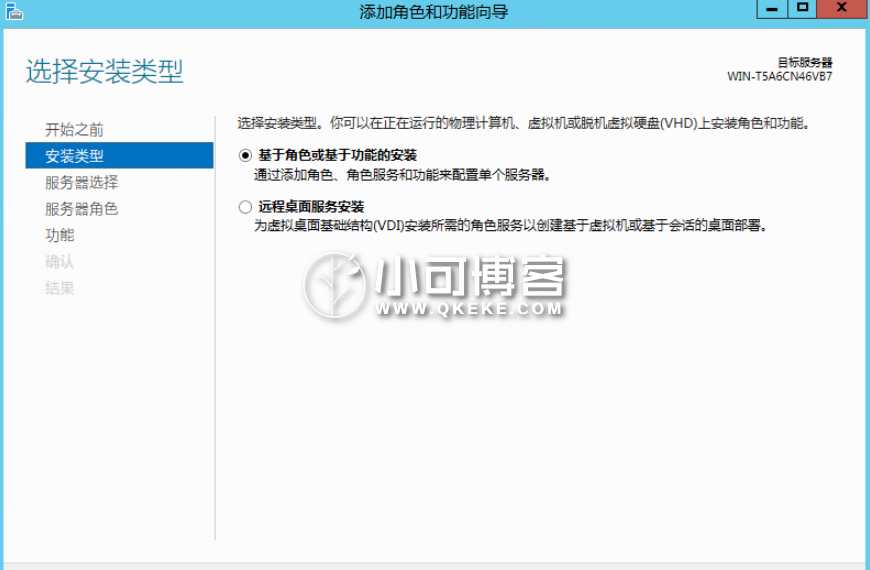The image size is (870, 570).
Task: Open the 服务器选择 step in sidebar
Action: [x=82, y=182]
